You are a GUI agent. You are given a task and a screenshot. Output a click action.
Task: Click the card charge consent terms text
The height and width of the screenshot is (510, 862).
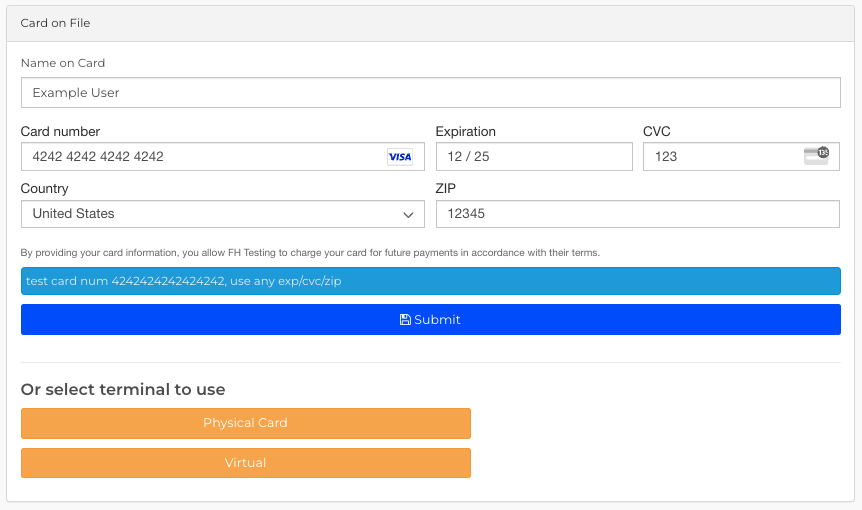[x=310, y=253]
